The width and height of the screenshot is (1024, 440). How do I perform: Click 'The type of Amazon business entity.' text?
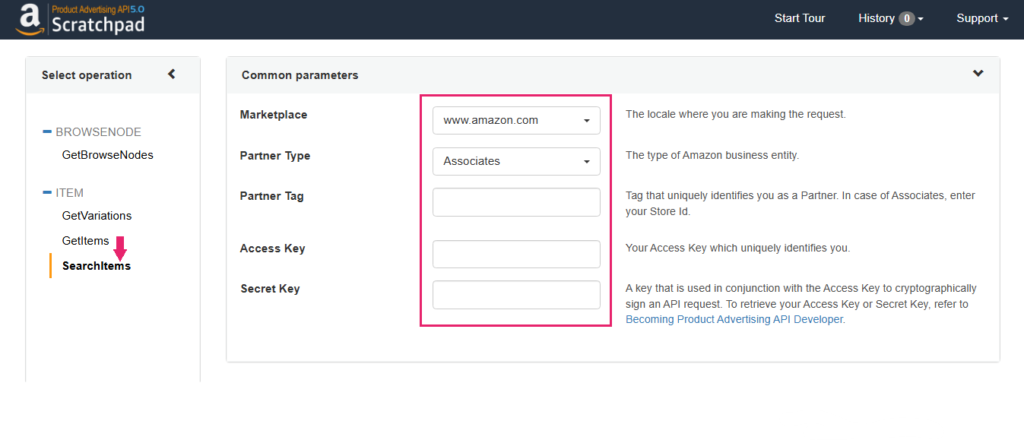[x=712, y=155]
